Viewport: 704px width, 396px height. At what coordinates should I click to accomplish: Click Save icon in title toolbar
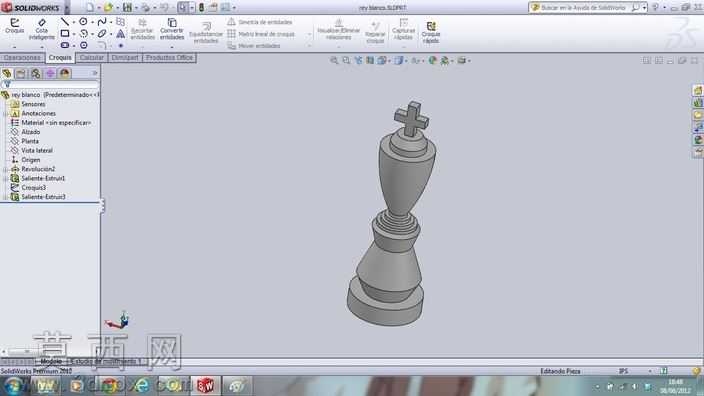click(x=127, y=7)
